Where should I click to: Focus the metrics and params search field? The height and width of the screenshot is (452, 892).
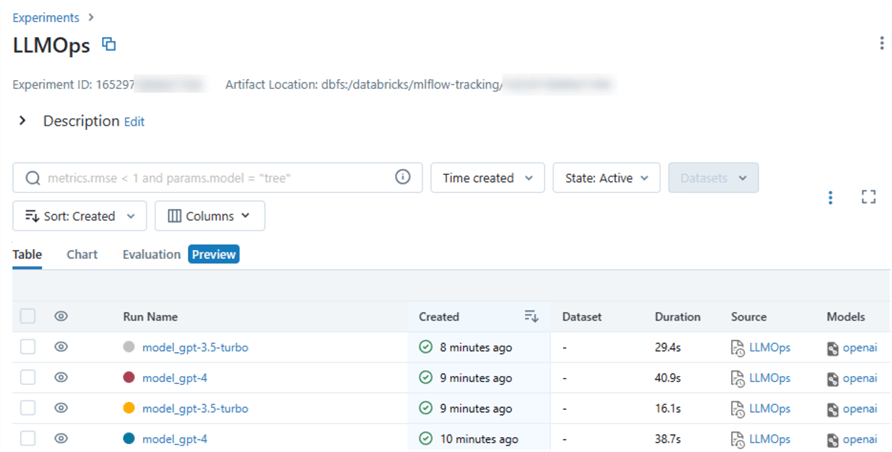point(217,178)
